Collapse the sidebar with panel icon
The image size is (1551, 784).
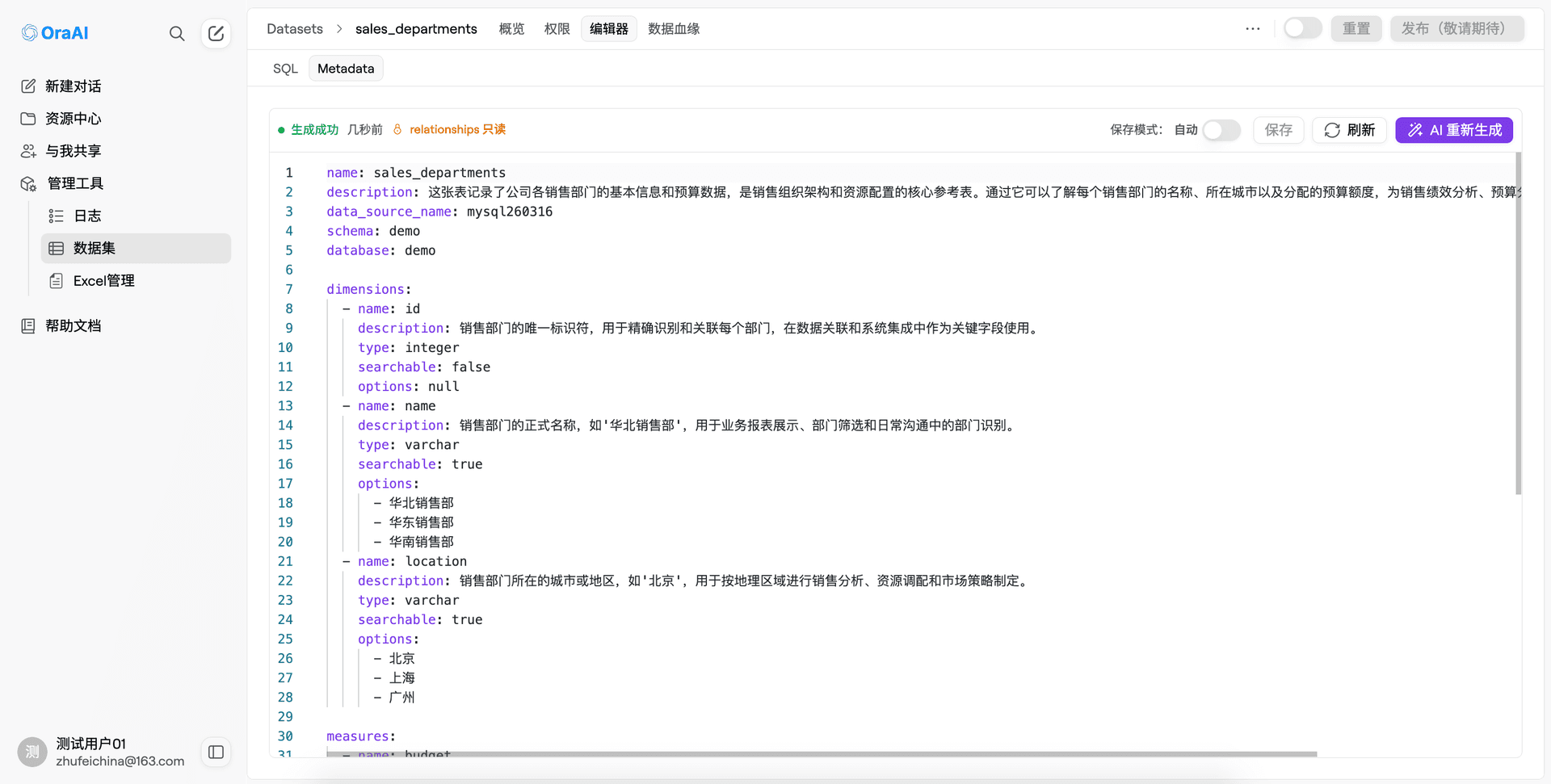tap(216, 753)
